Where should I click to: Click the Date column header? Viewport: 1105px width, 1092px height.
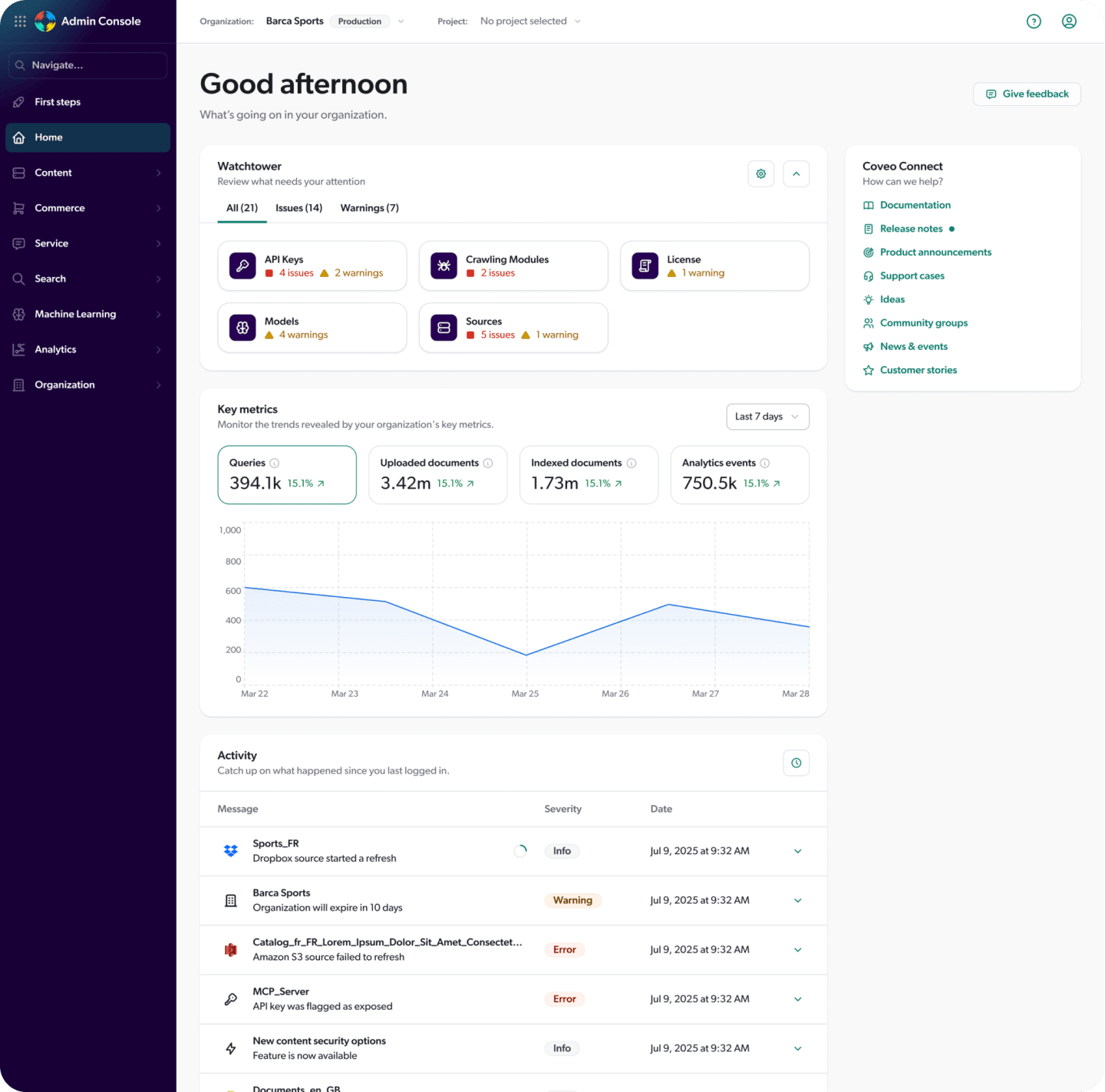(661, 810)
